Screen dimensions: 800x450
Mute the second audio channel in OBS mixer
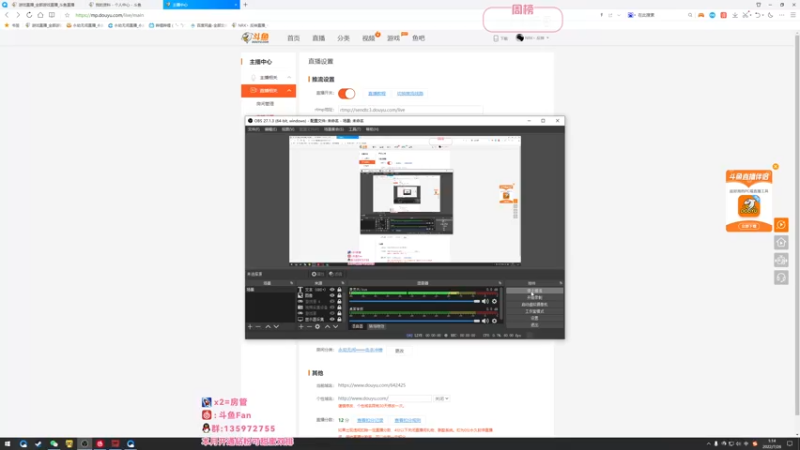[485, 321]
